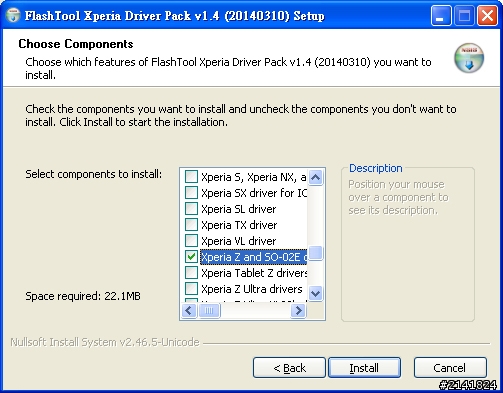Check the Xperia VL driver checkbox

191,241
